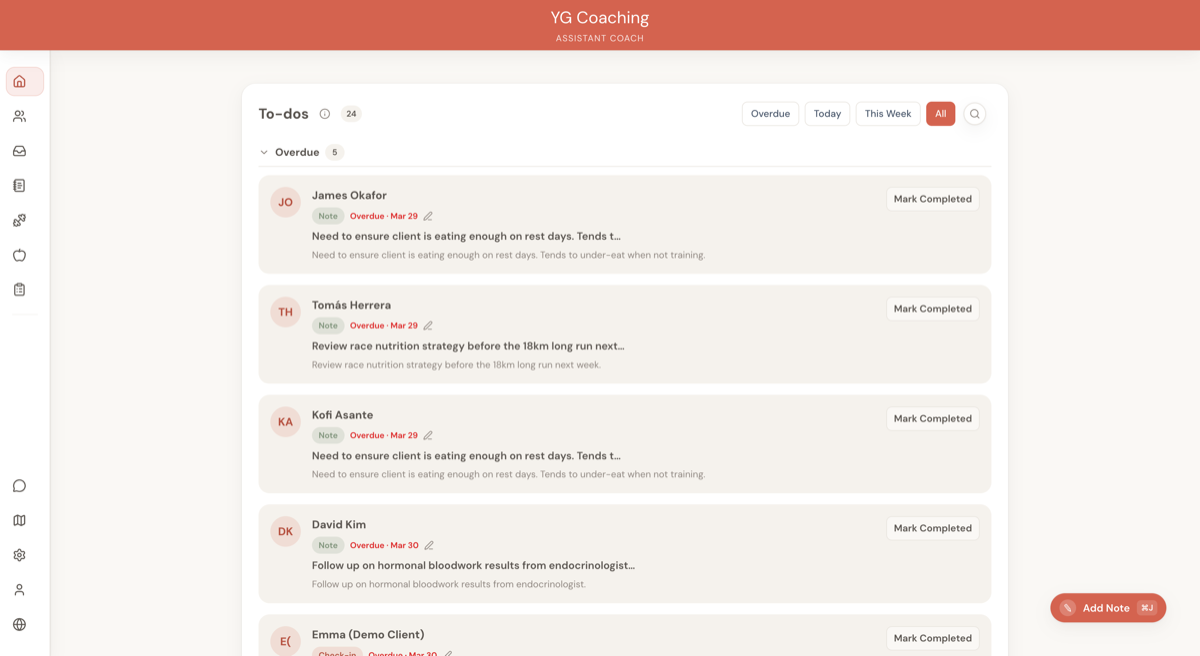
Task: Open the clipboard check-ins icon
Action: 20,288
